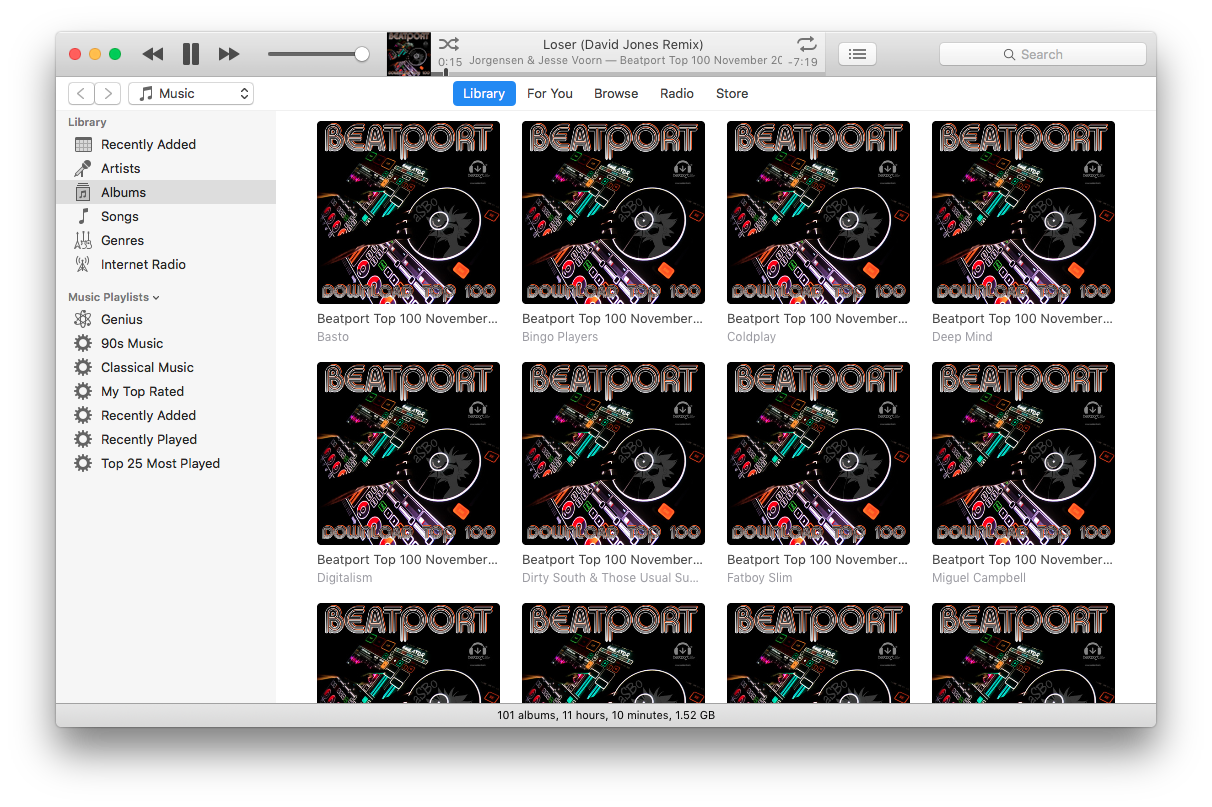Go forward with the right chevron

click(x=108, y=93)
